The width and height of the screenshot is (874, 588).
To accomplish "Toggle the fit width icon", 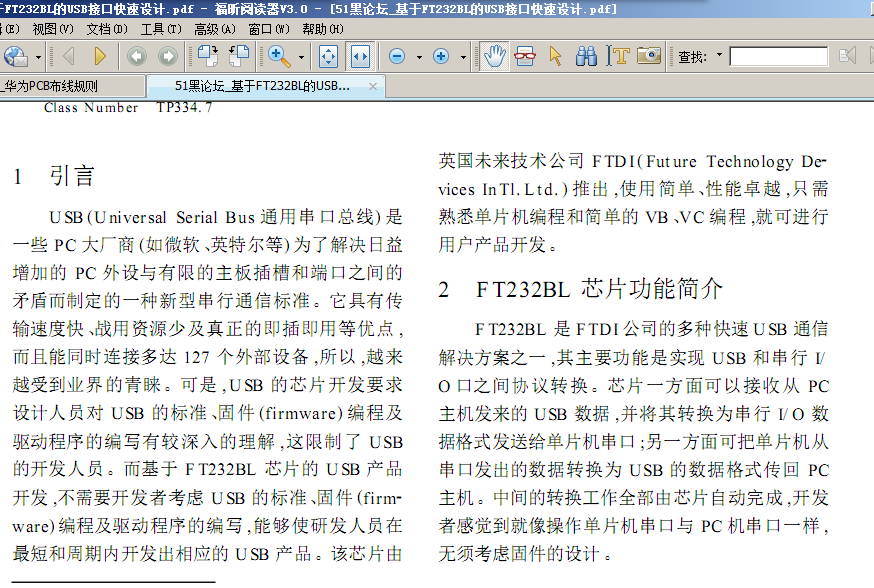I will (360, 56).
